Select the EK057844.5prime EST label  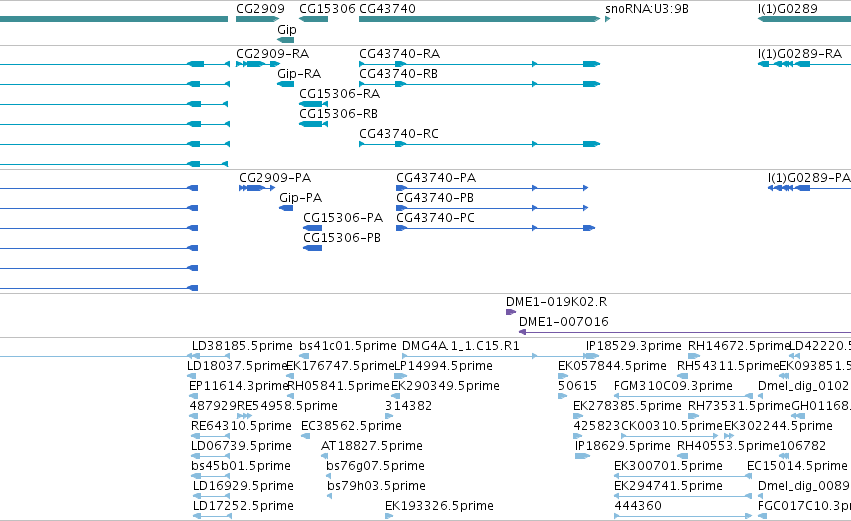(x=612, y=366)
